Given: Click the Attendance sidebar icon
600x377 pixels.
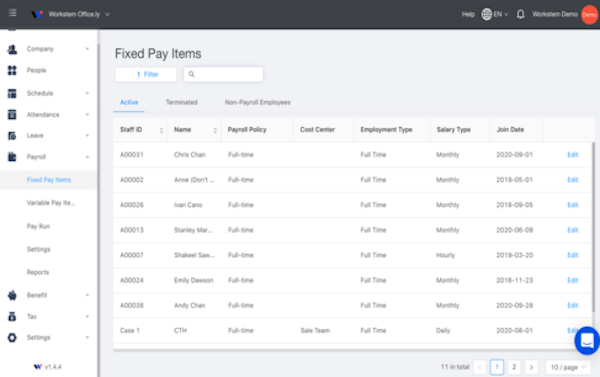Looking at the screenshot, I should point(12,114).
